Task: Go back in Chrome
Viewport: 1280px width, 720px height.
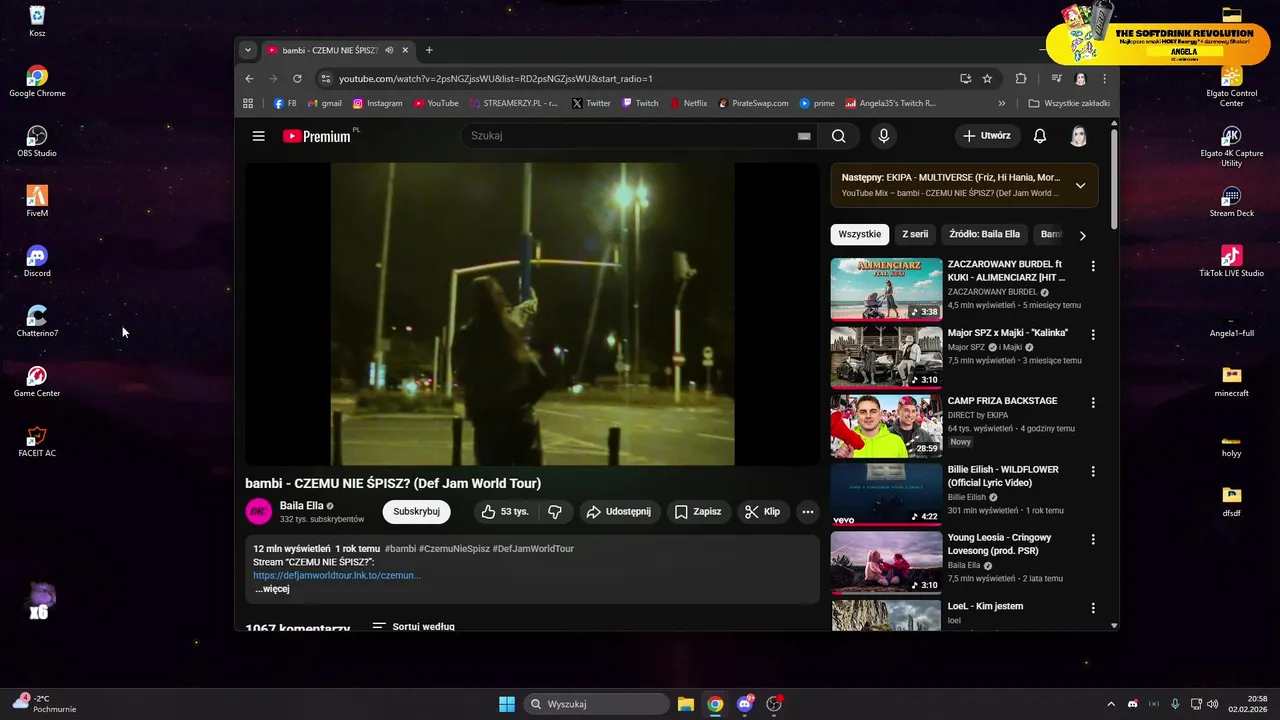Action: pyautogui.click(x=250, y=79)
